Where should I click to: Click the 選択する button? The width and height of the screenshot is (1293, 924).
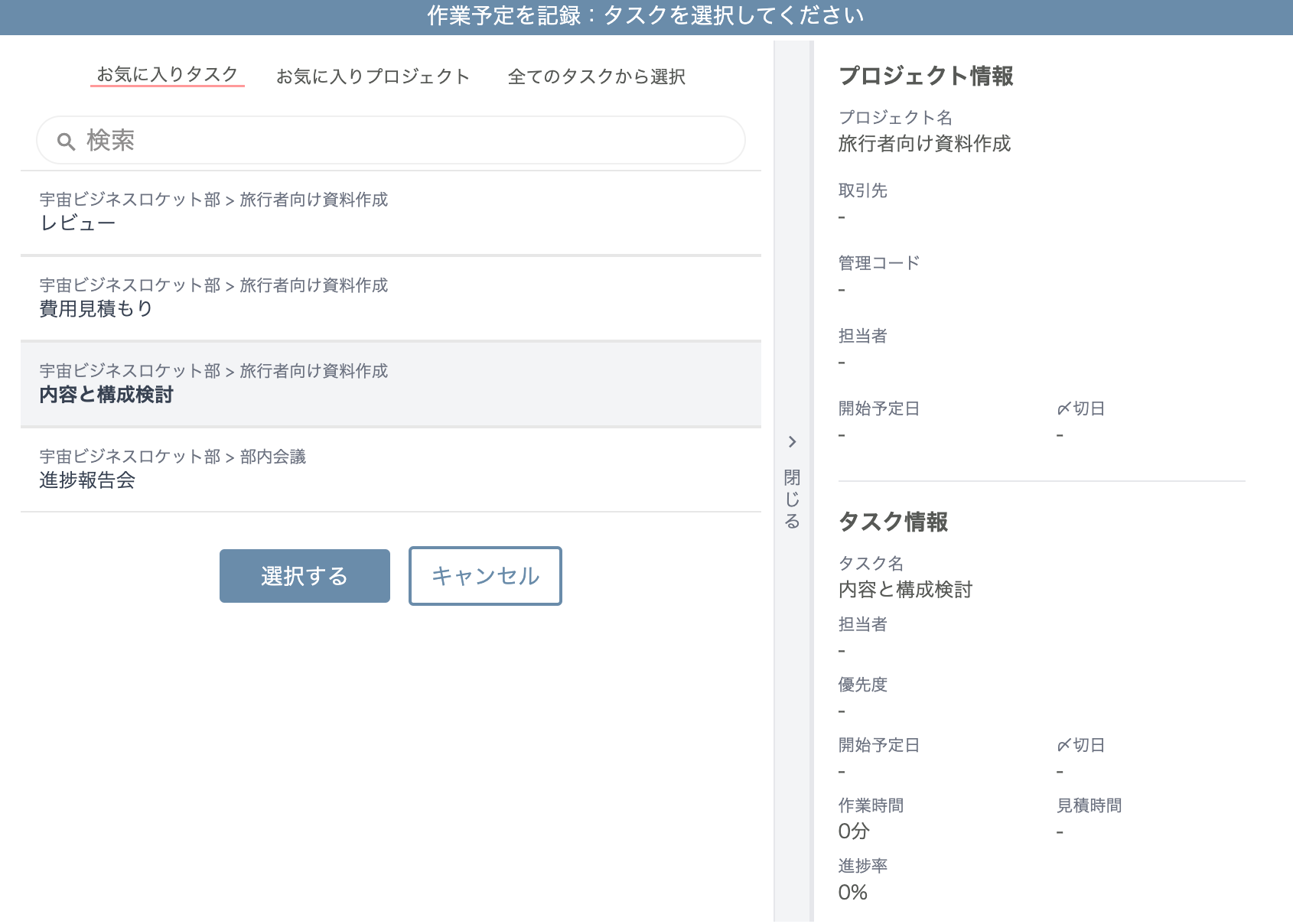pos(304,576)
